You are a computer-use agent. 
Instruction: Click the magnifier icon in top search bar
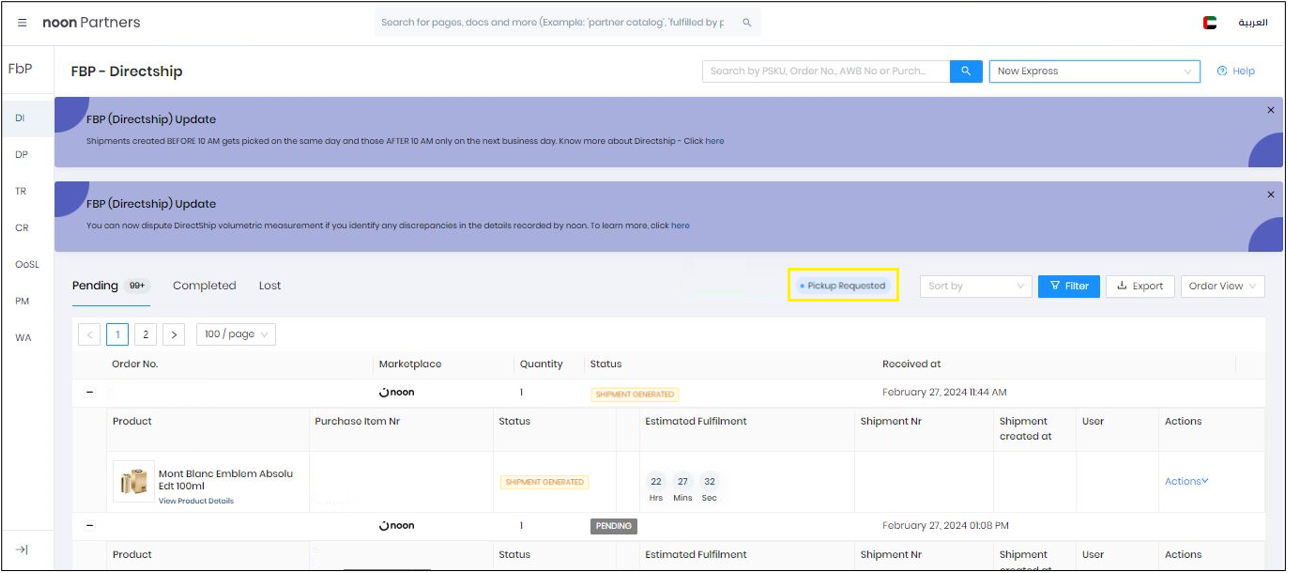(x=747, y=22)
